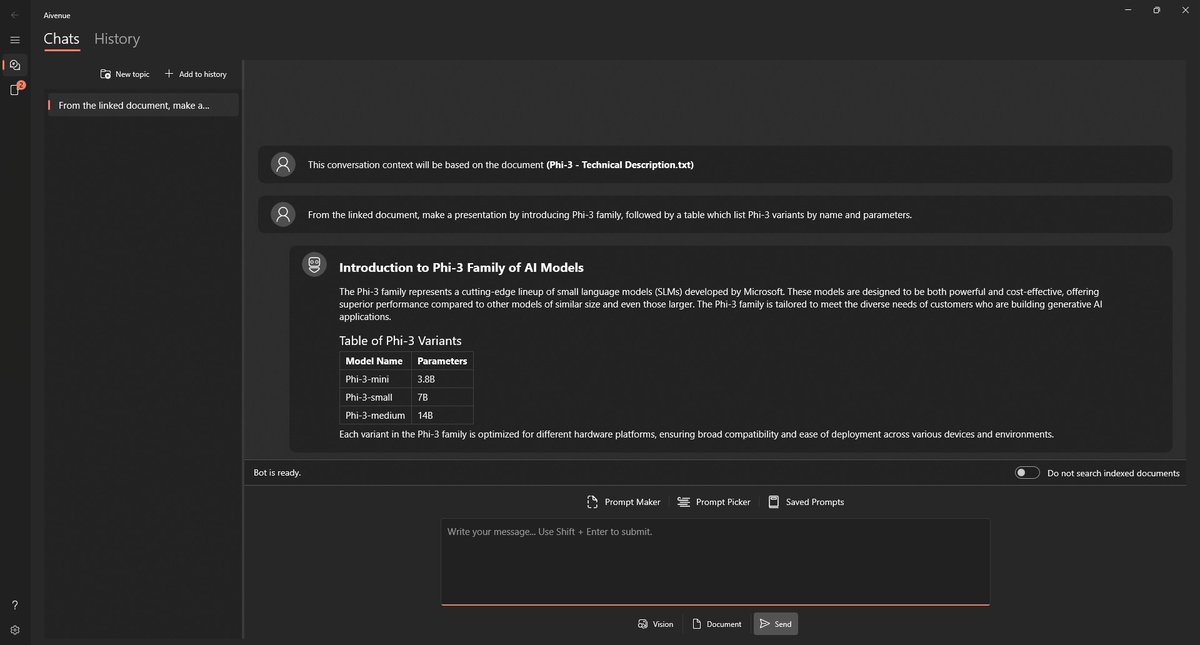Click the message input field
1200x645 pixels.
(715, 561)
